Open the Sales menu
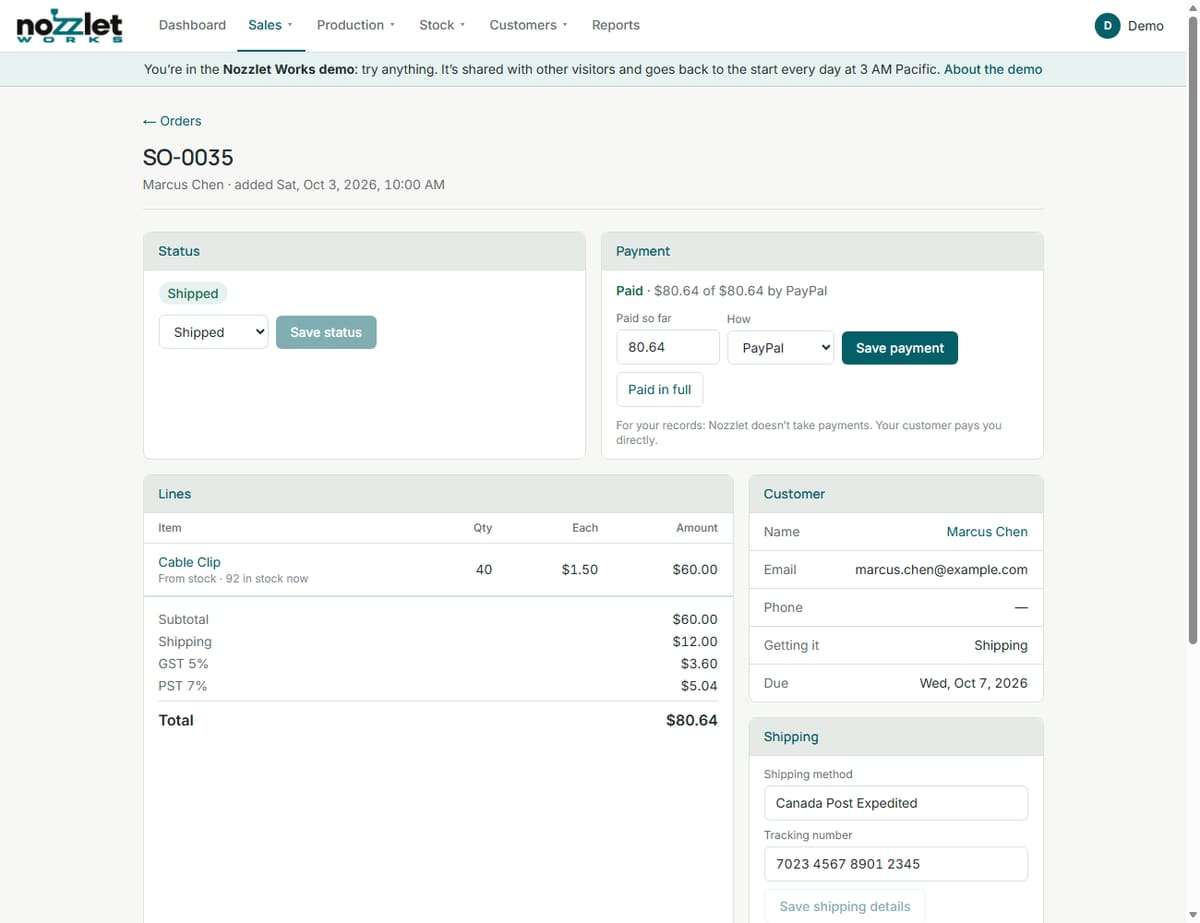 coord(271,25)
